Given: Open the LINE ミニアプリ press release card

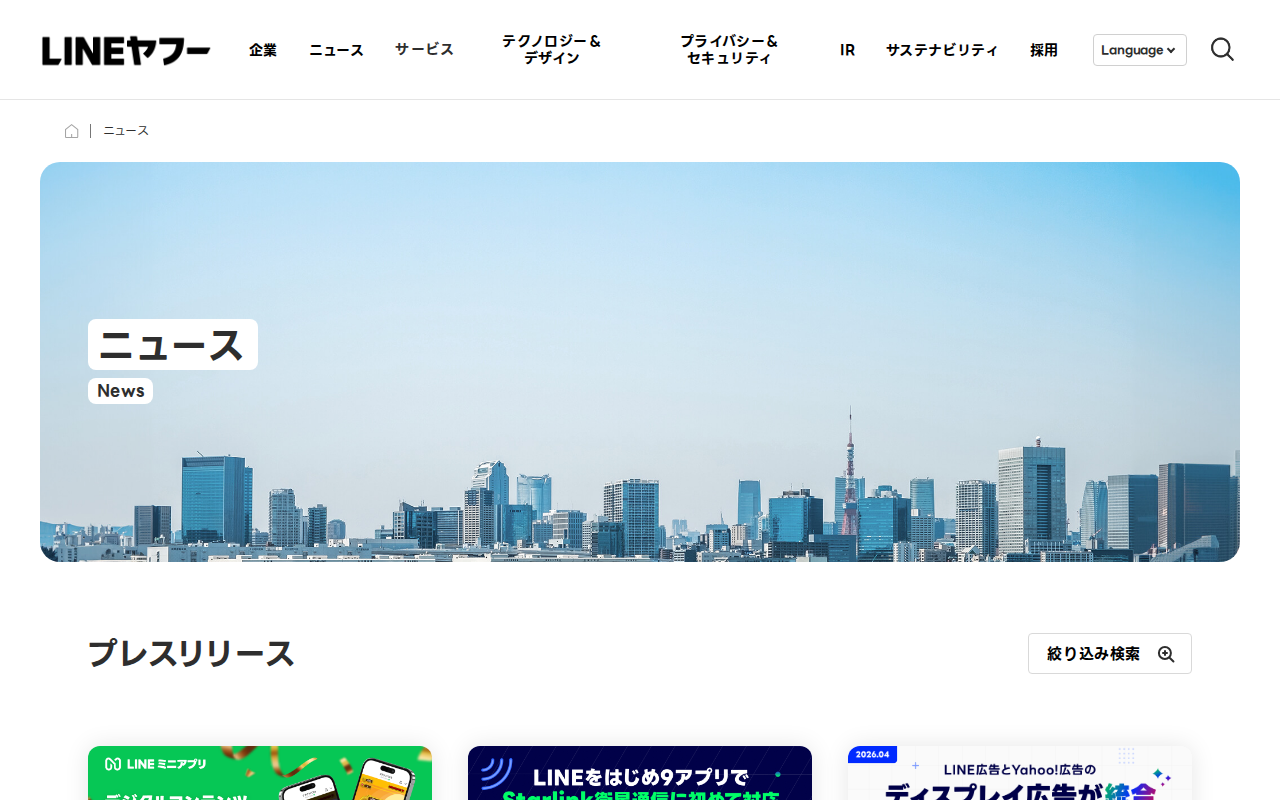Looking at the screenshot, I should [260, 773].
